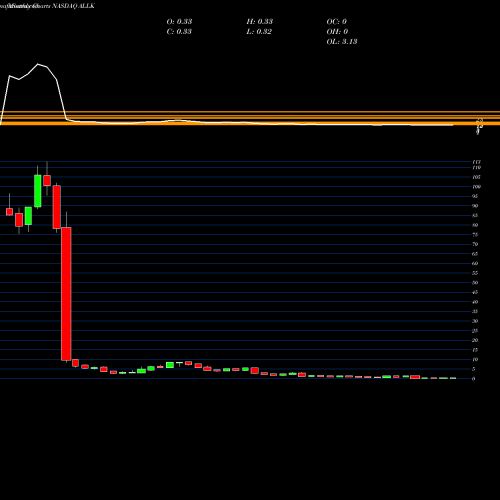
Task: Click the 'OL: 3.13' readout
Action: click(342, 41)
